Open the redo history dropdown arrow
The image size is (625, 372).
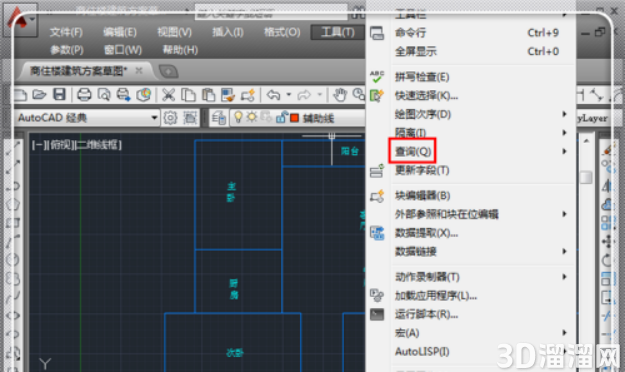pyautogui.click(x=319, y=95)
